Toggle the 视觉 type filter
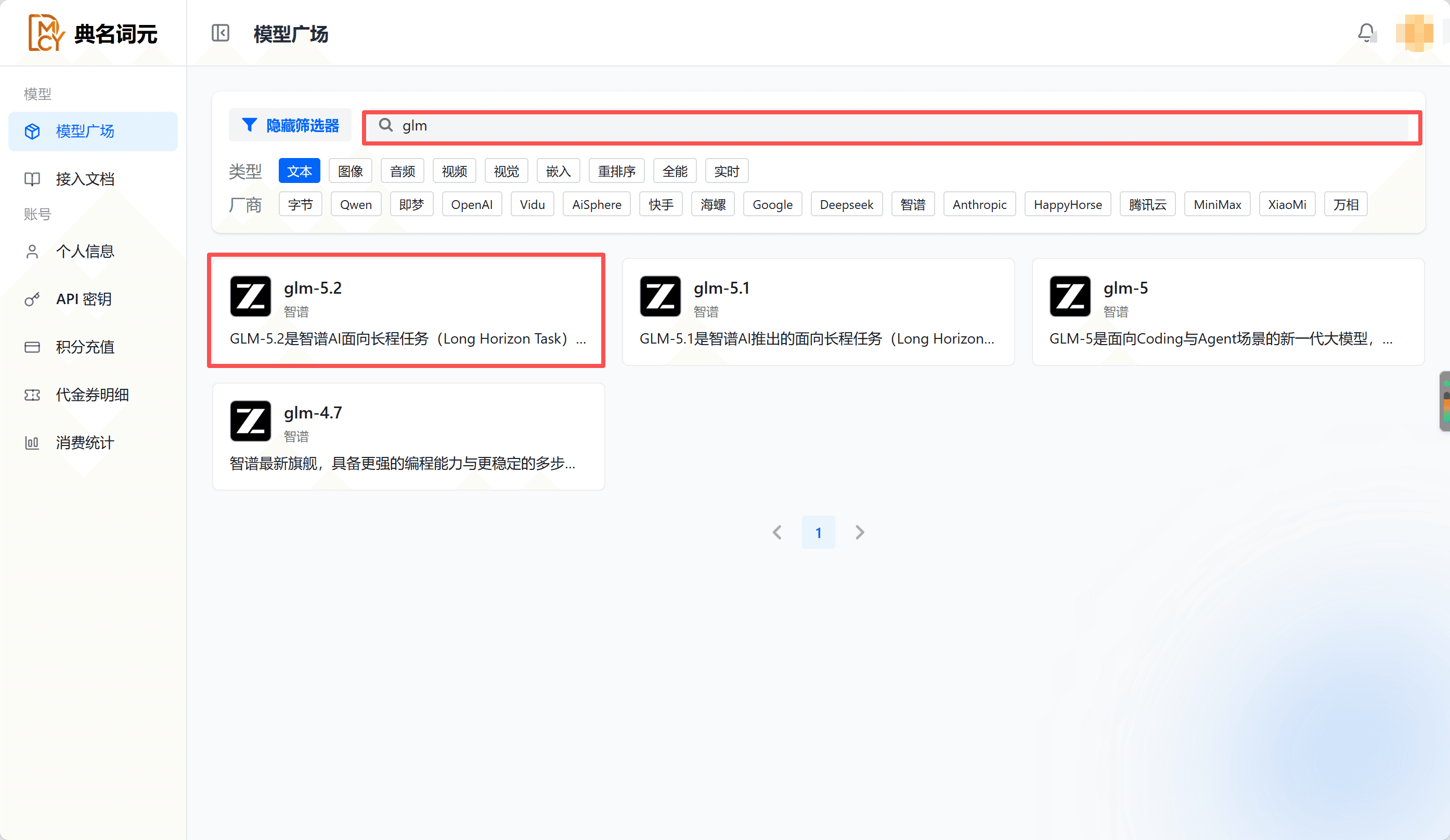 pos(507,172)
